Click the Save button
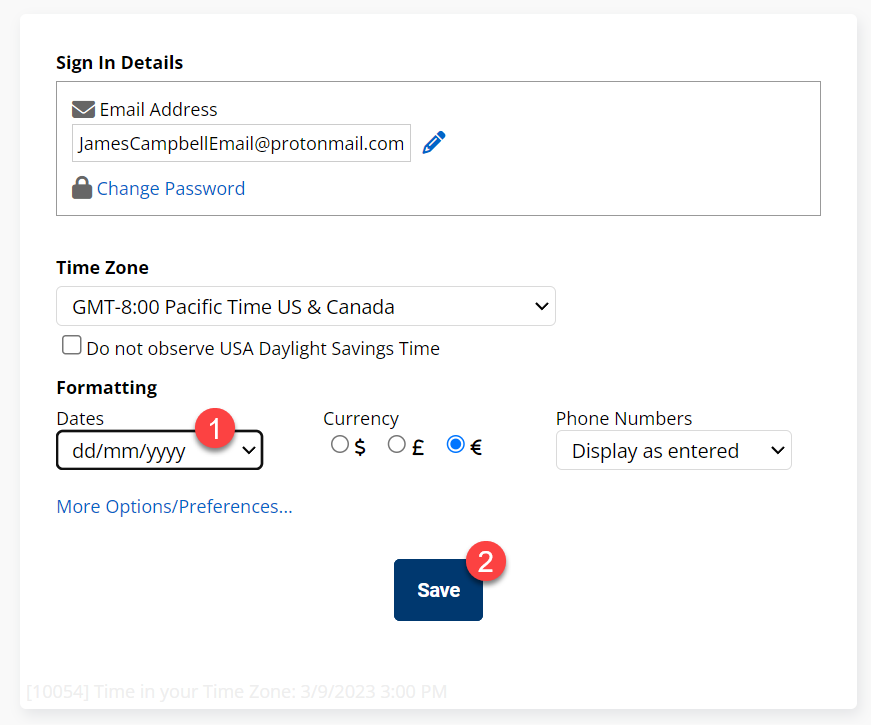Image resolution: width=871 pixels, height=725 pixels. point(437,590)
